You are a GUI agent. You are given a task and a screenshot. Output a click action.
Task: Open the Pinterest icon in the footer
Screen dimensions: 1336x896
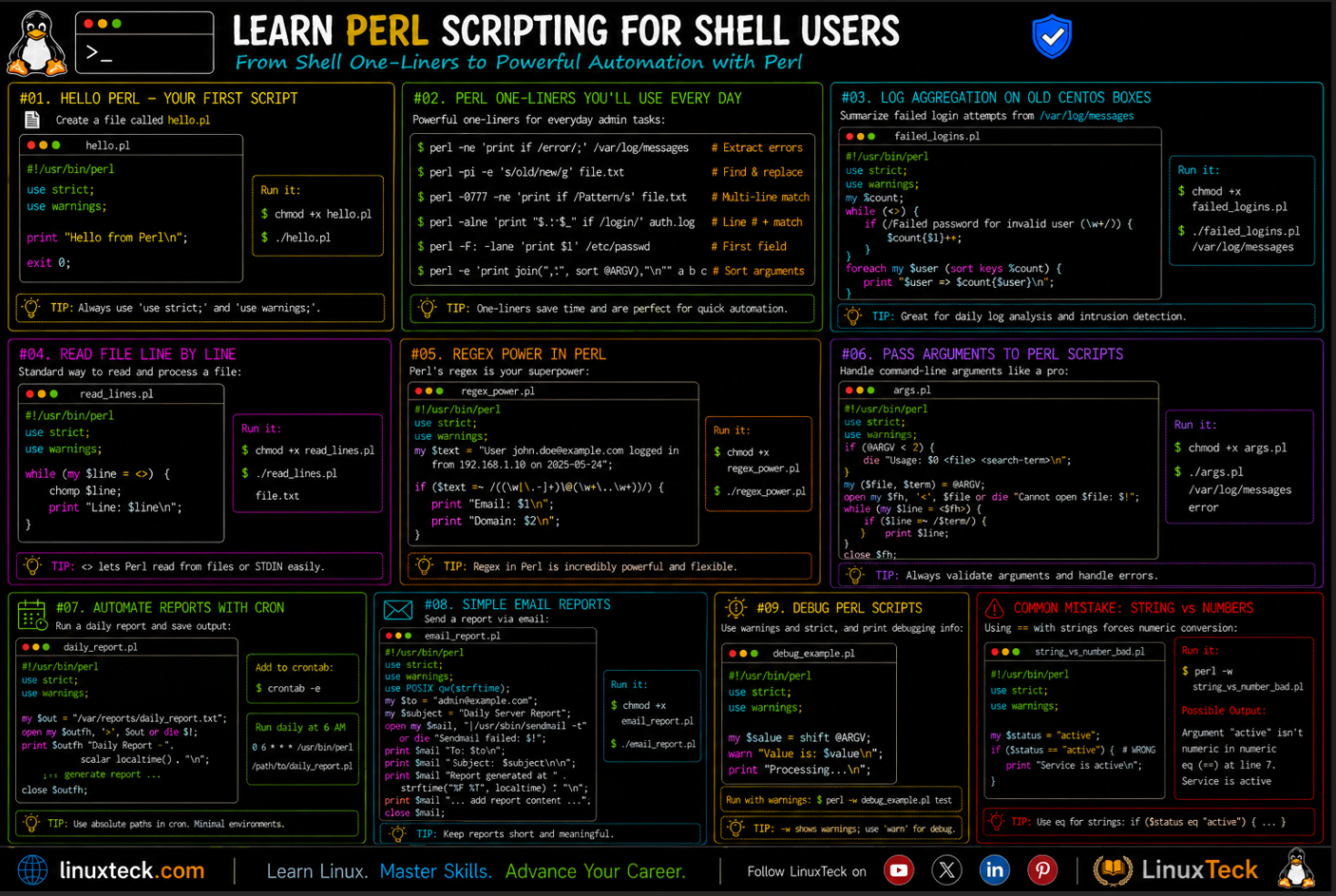1042,870
